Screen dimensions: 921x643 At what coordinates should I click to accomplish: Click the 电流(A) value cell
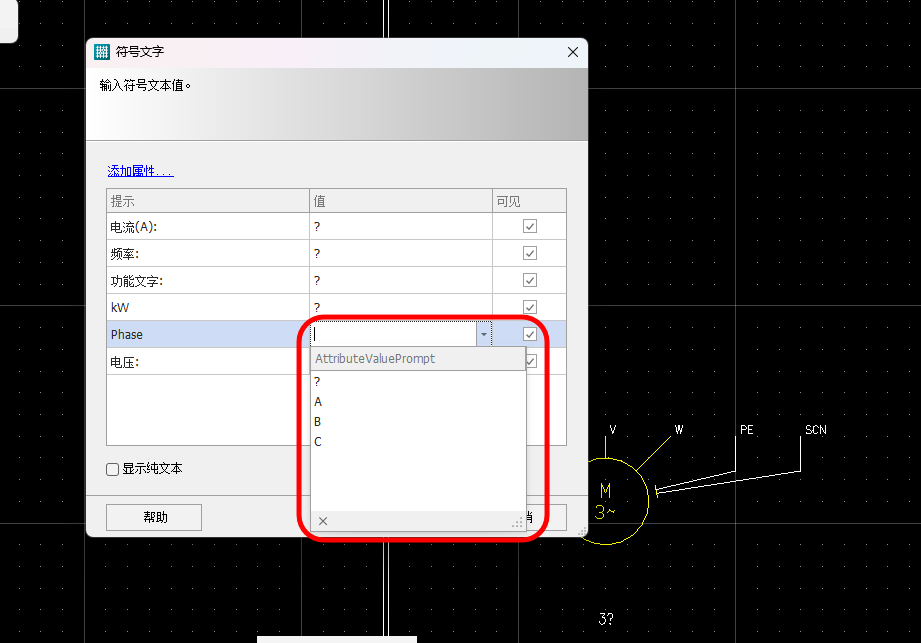tap(400, 227)
